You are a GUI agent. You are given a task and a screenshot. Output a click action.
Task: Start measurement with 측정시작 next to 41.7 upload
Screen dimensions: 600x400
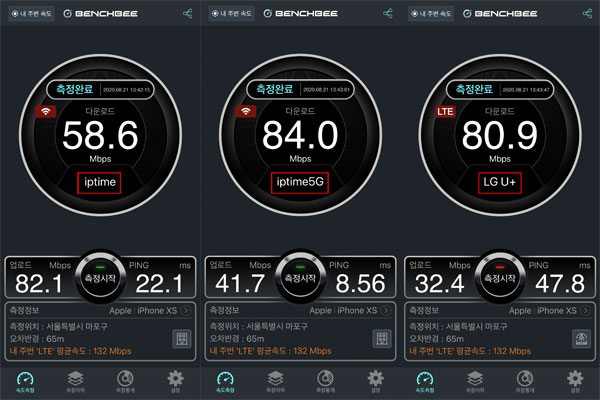pos(300,278)
